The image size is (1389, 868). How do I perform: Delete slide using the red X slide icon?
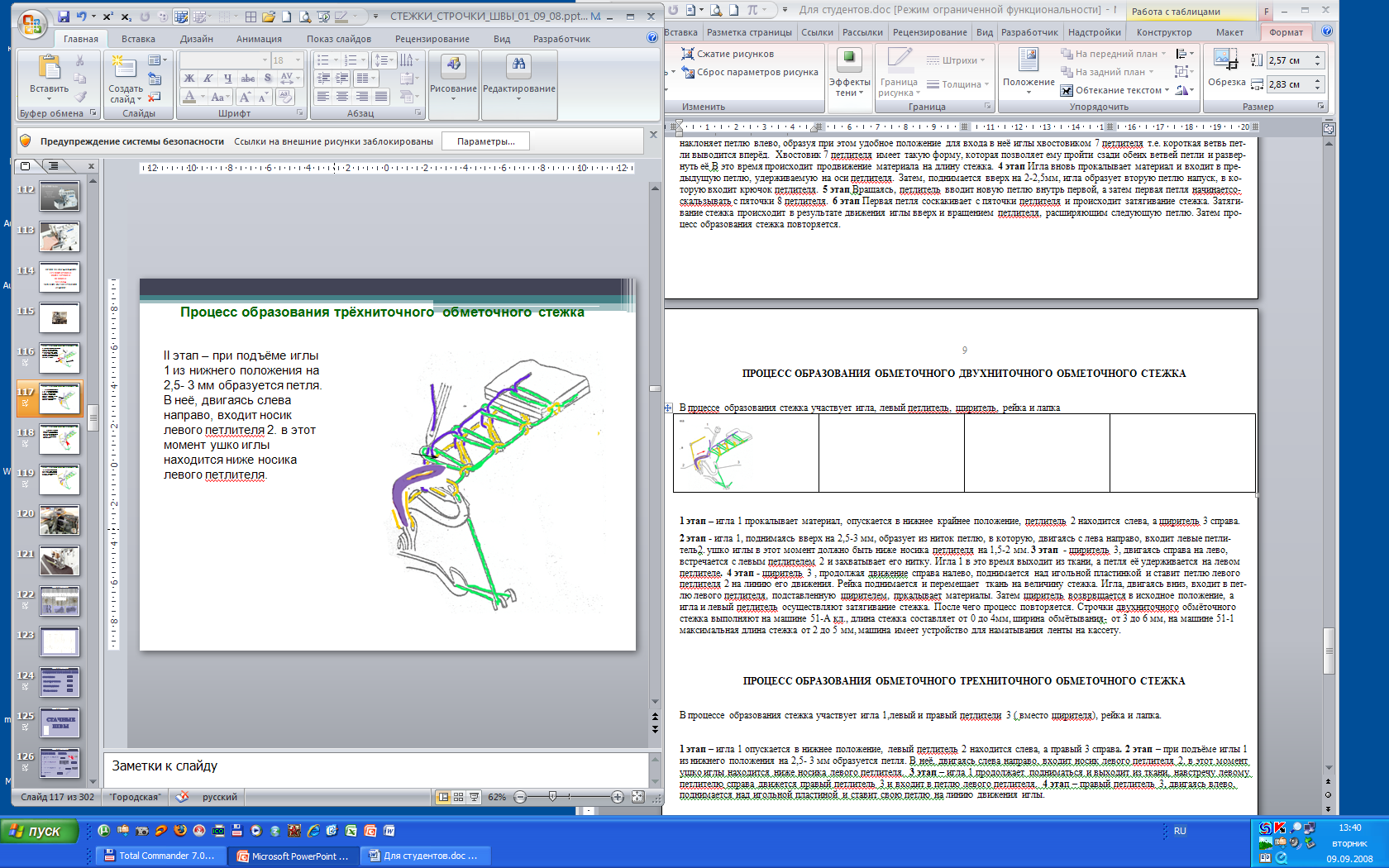click(x=155, y=97)
